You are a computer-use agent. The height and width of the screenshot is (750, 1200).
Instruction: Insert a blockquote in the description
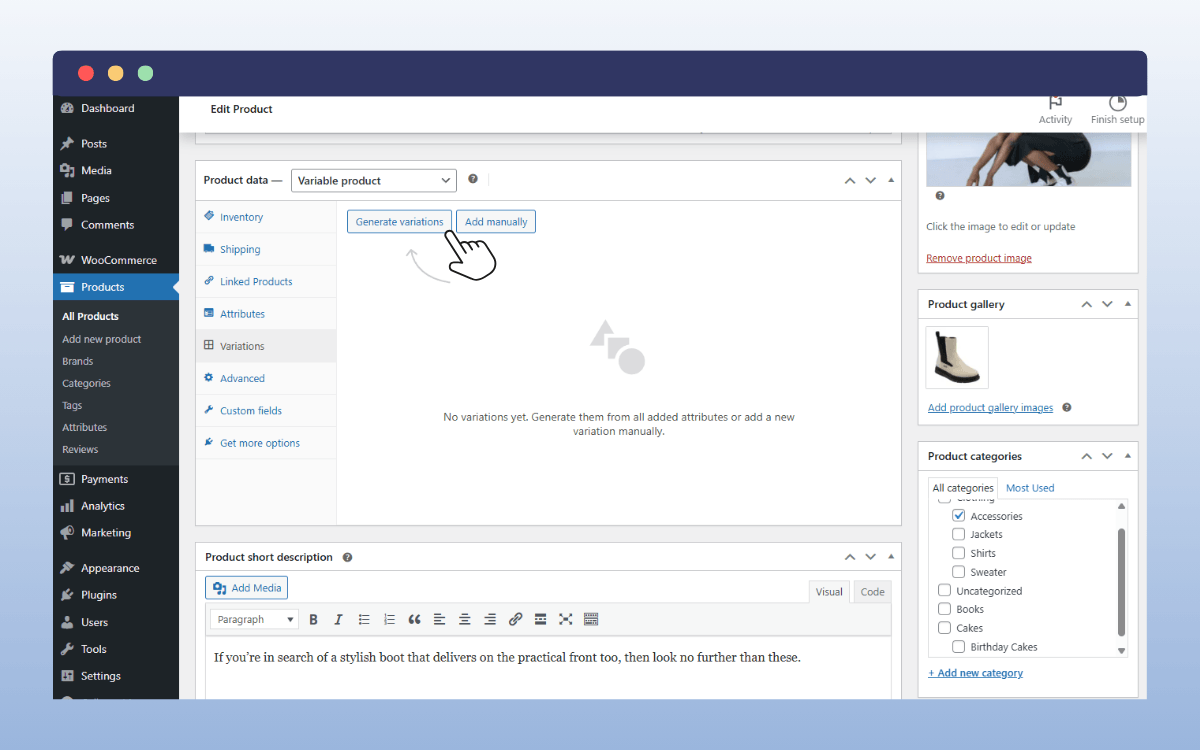414,620
